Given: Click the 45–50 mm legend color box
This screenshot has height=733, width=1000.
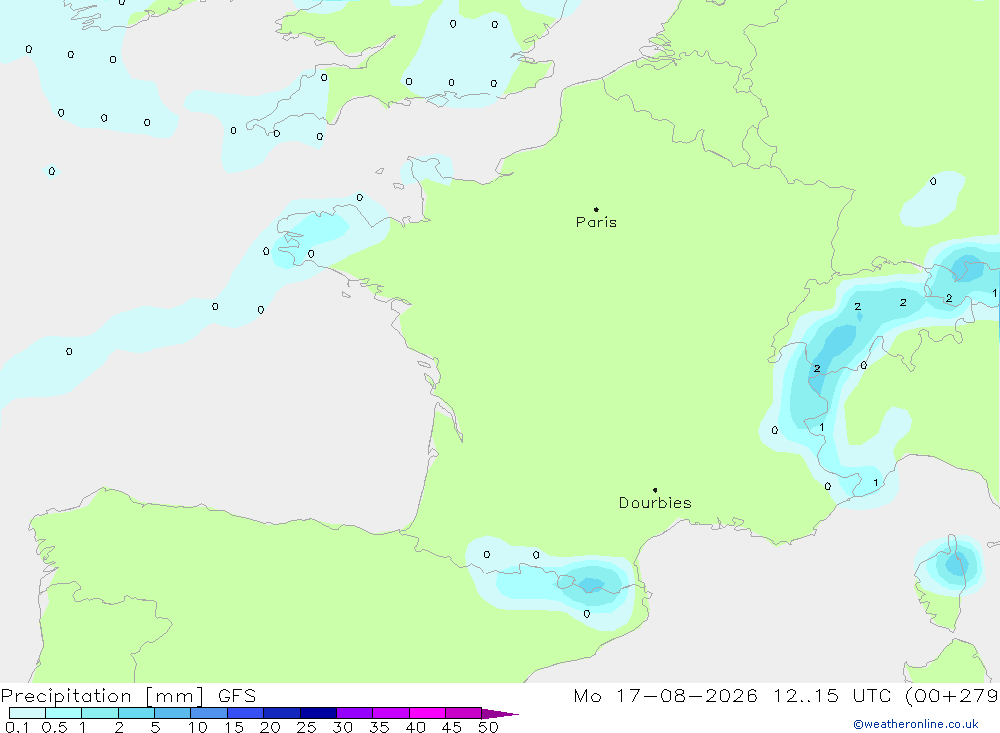Looking at the screenshot, I should click(x=464, y=713).
